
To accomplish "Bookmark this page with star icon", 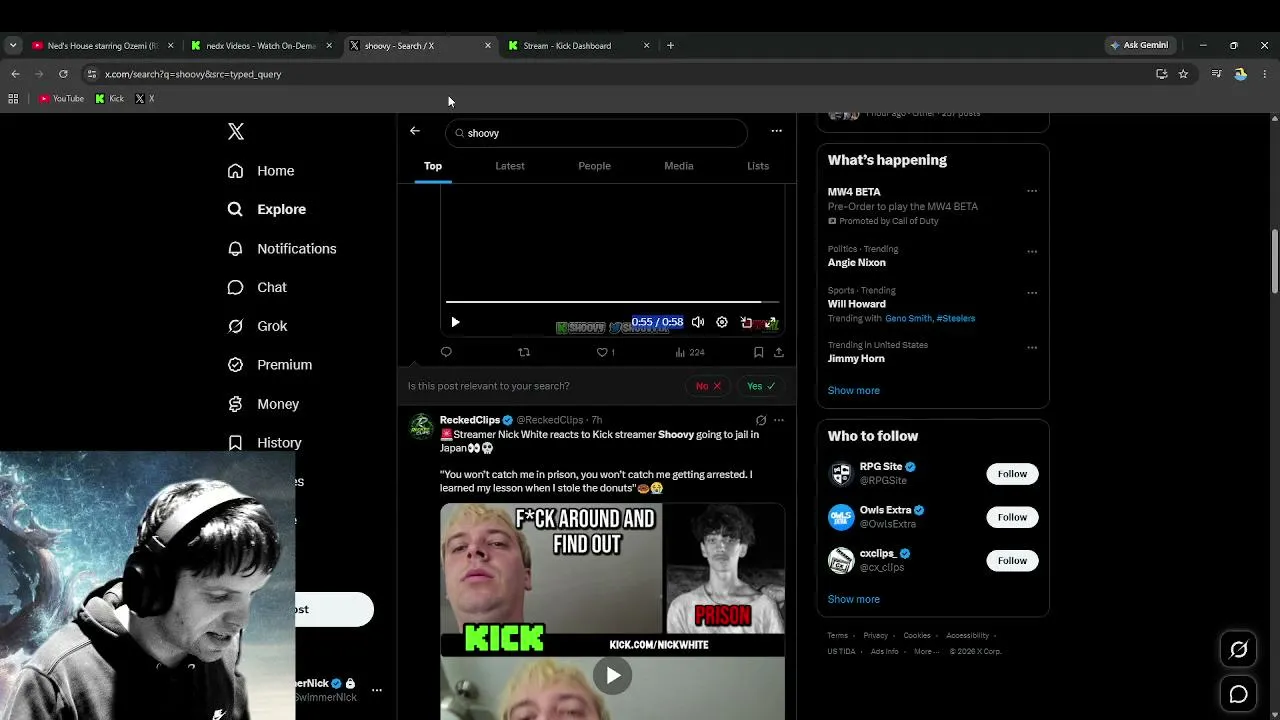I will point(1183,74).
